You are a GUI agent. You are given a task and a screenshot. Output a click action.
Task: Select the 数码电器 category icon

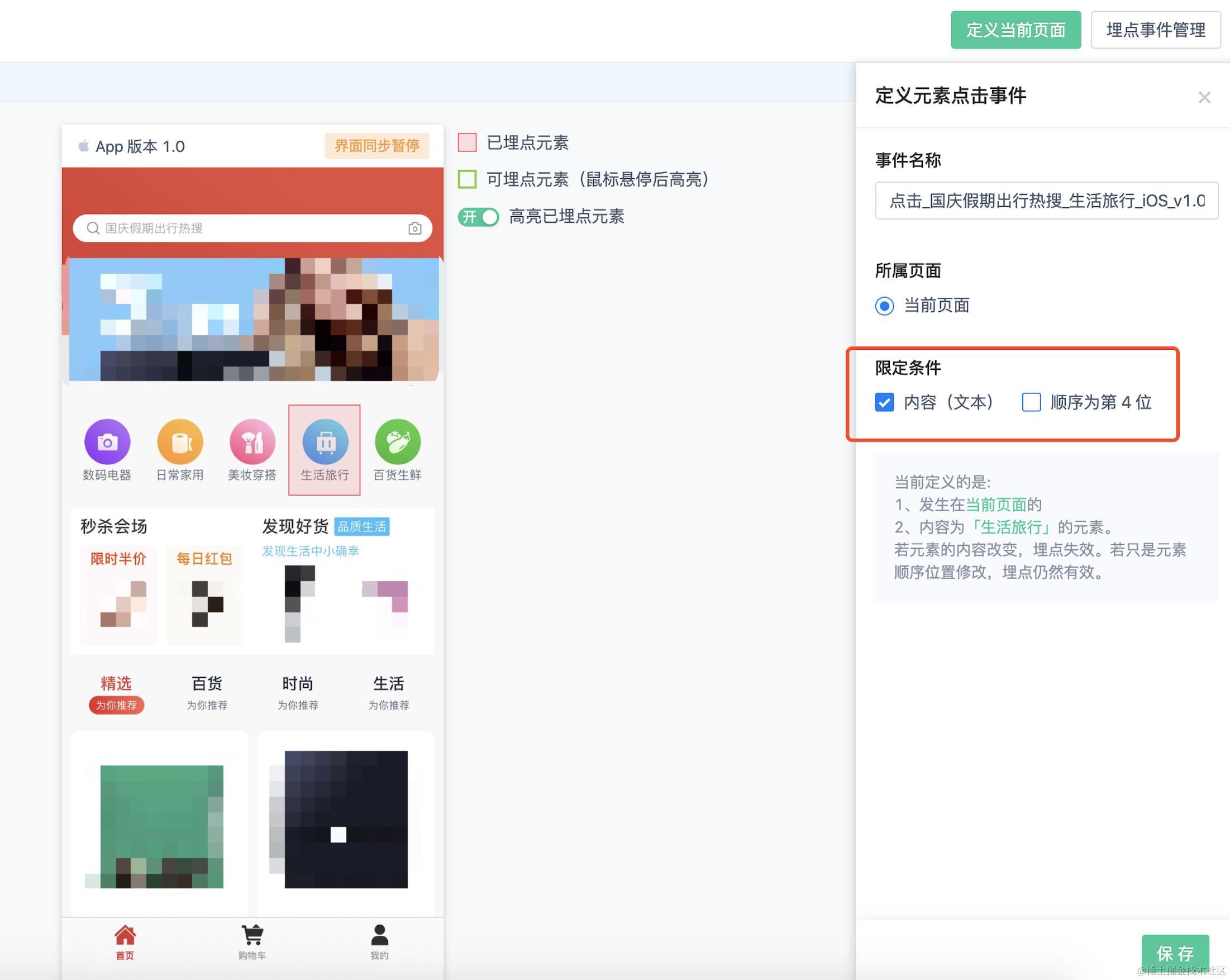coord(107,443)
